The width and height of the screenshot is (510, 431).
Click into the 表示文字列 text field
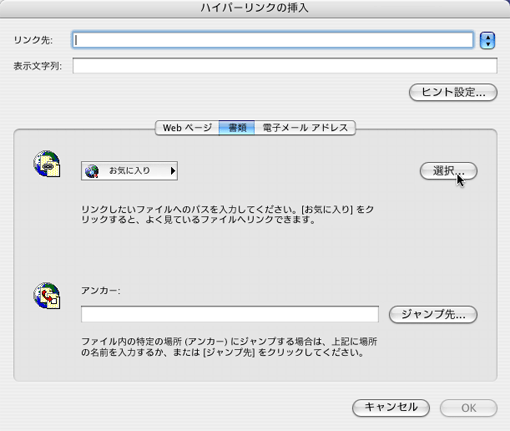pyautogui.click(x=285, y=66)
